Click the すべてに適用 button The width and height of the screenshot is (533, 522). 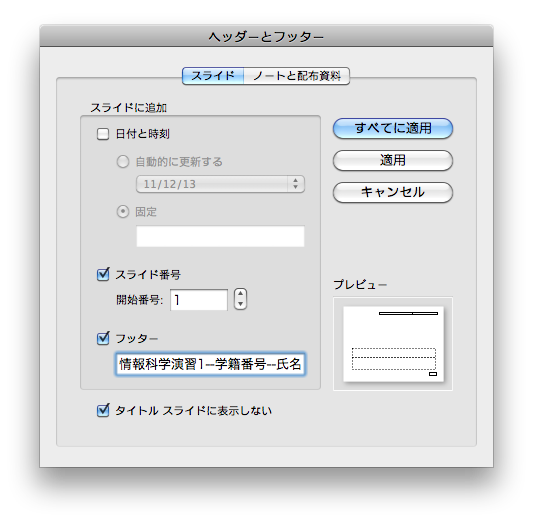point(393,128)
